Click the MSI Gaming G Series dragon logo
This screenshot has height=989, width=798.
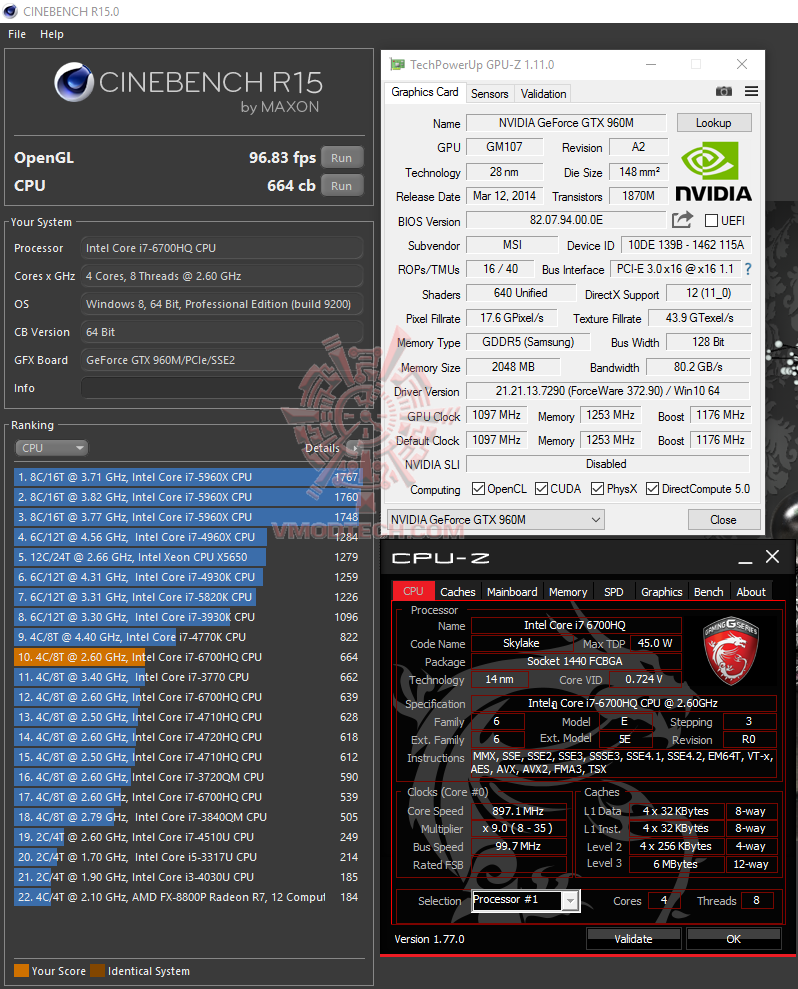731,650
